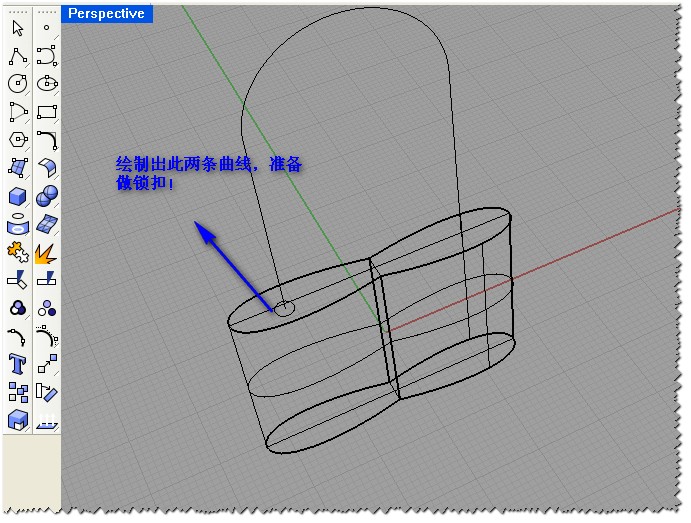Select the Rectangle tool

[46, 112]
